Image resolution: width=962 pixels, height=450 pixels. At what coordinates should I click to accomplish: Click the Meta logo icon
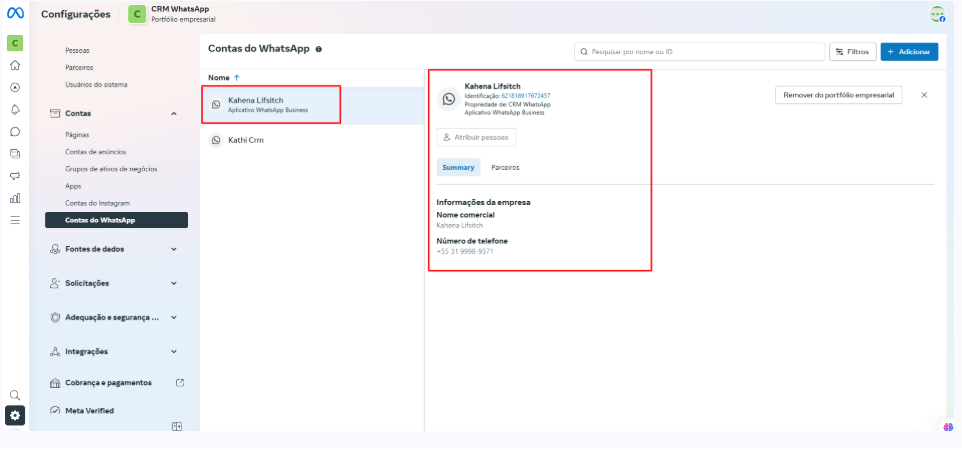[15, 13]
